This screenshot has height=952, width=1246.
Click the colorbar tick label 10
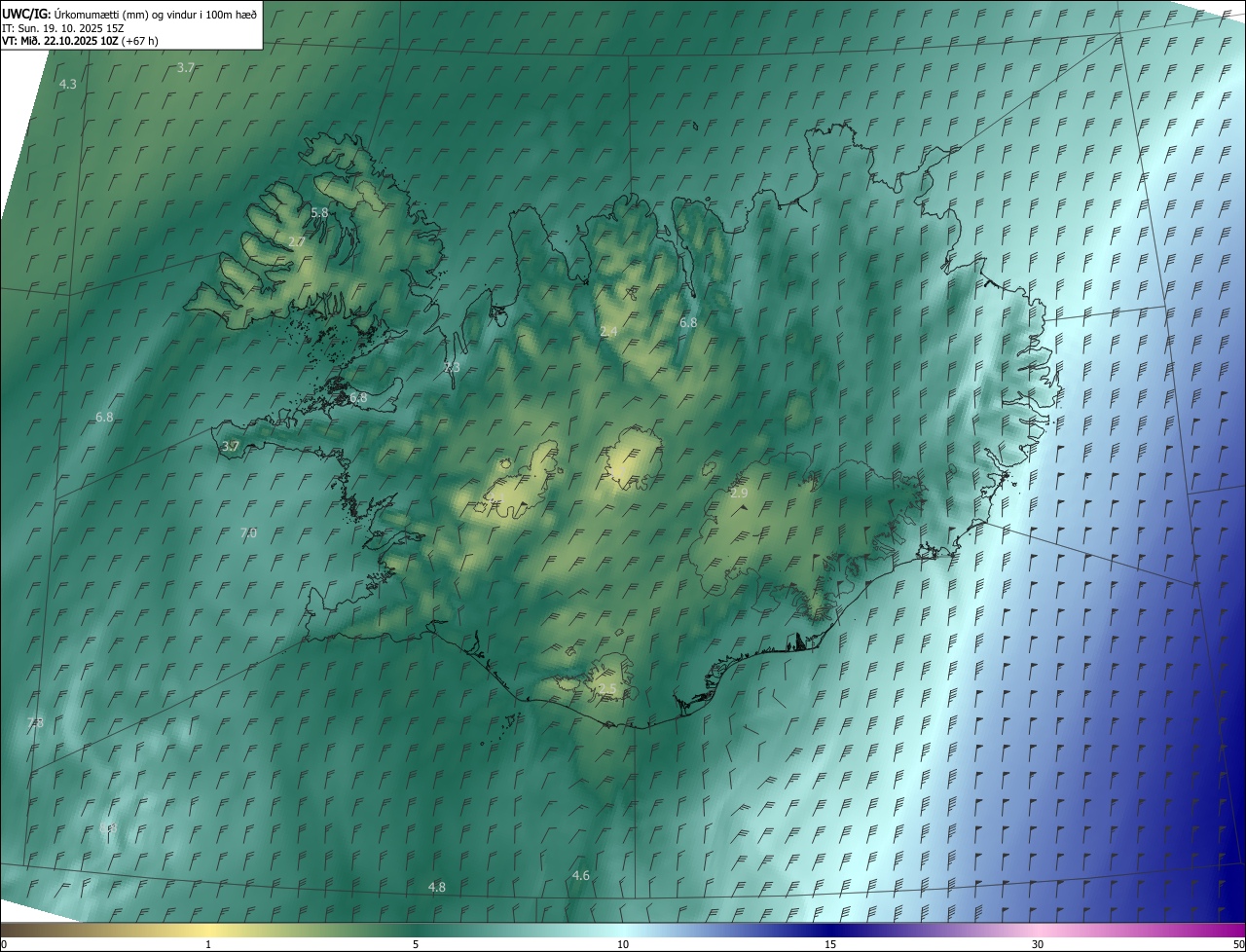623,944
